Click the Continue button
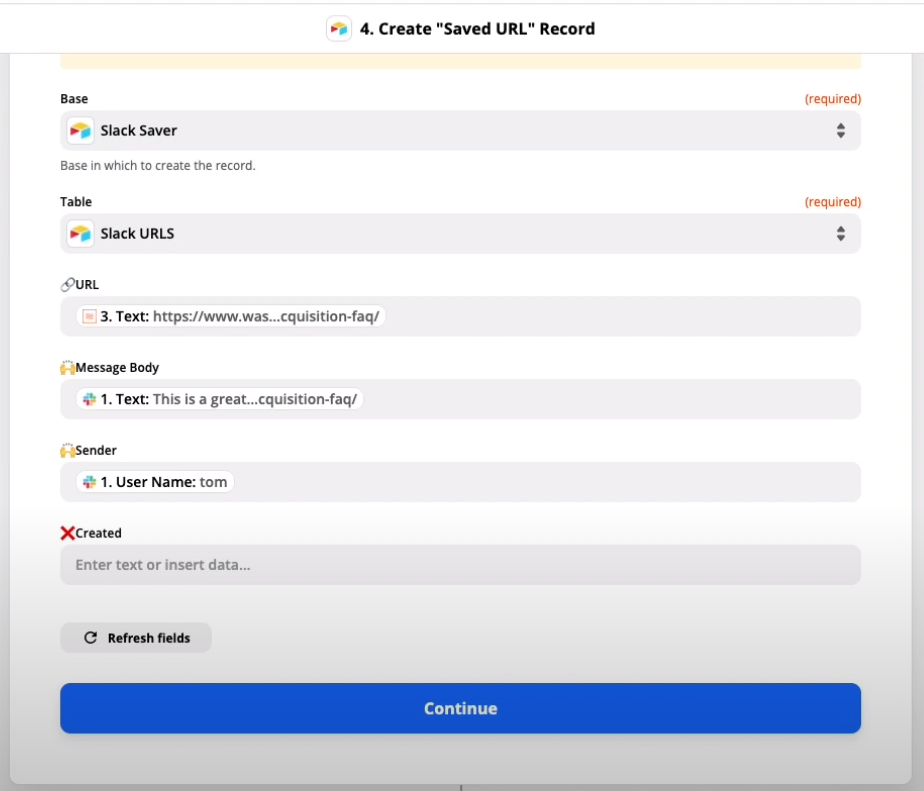Screen dimensions: 924x791 (460, 708)
